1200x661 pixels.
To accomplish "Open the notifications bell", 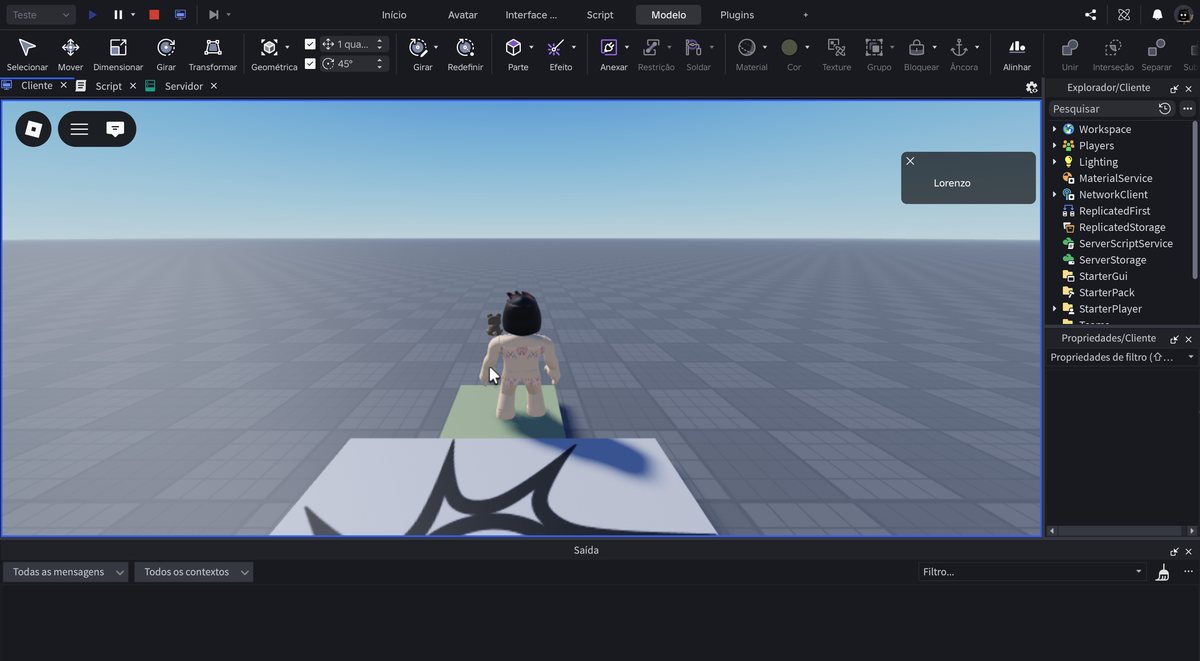I will point(1157,15).
